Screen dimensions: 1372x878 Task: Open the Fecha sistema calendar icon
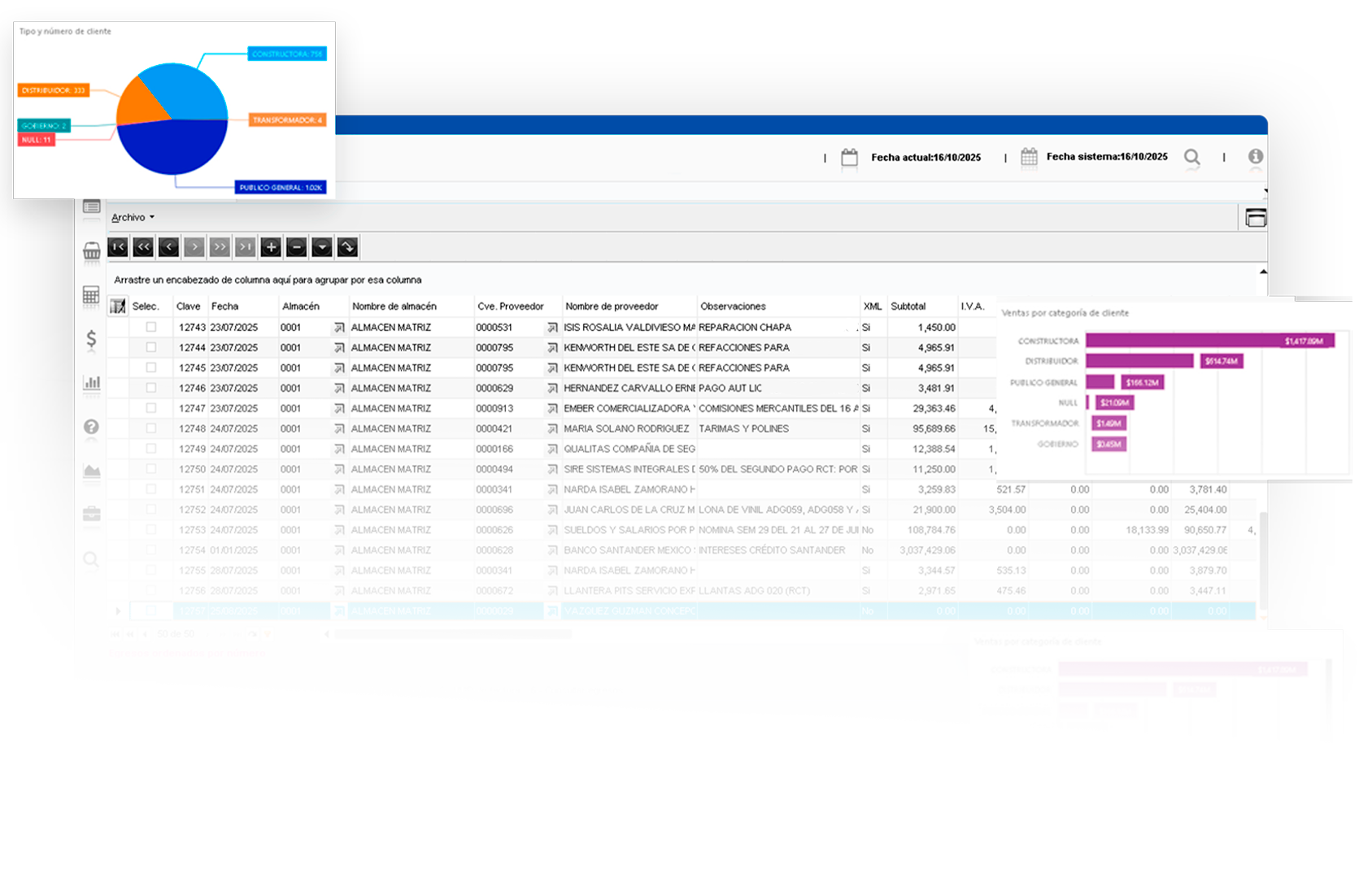pos(1029,156)
